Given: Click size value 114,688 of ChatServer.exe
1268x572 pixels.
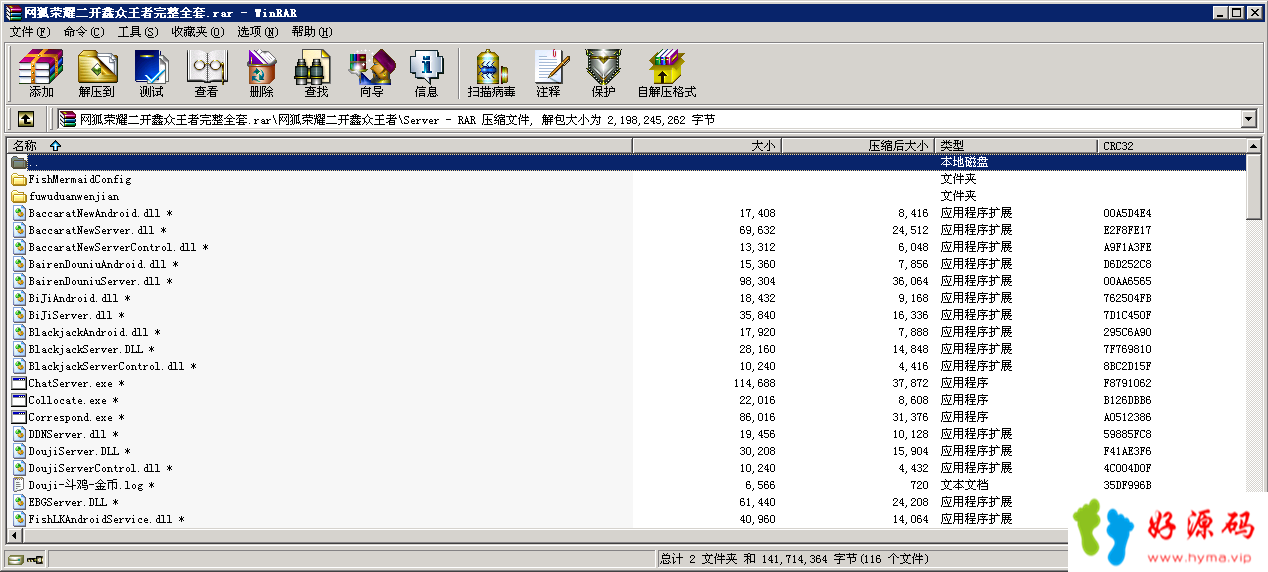Looking at the screenshot, I should [755, 383].
